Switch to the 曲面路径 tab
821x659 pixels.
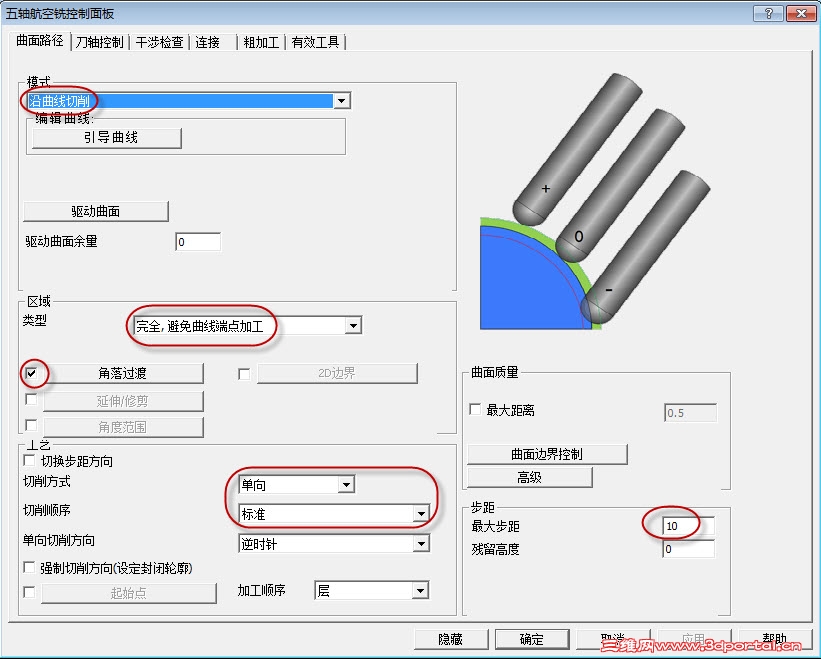pyautogui.click(x=40, y=40)
